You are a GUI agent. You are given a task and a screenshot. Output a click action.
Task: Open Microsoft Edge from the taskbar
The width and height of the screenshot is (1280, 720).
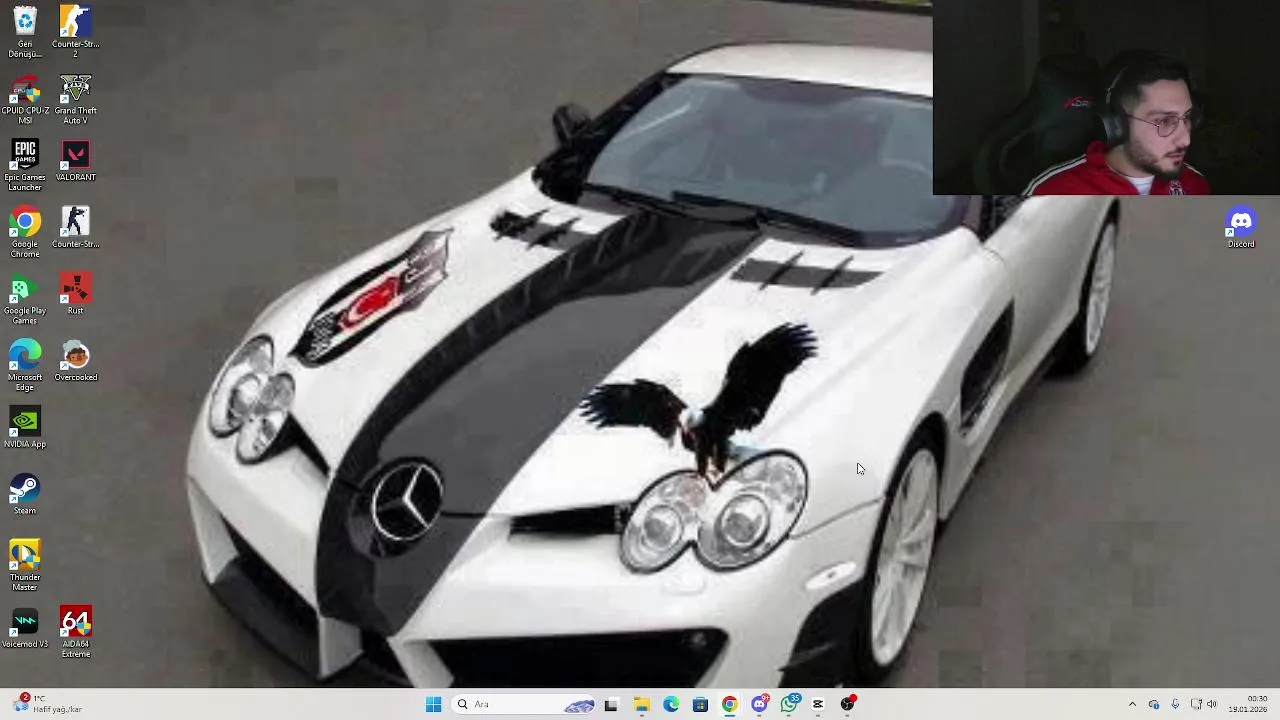[671, 704]
